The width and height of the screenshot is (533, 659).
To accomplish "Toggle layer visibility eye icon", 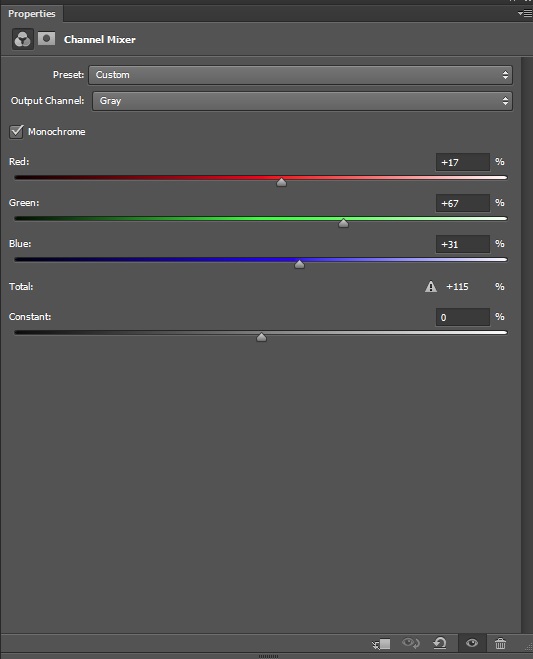I will pos(472,643).
